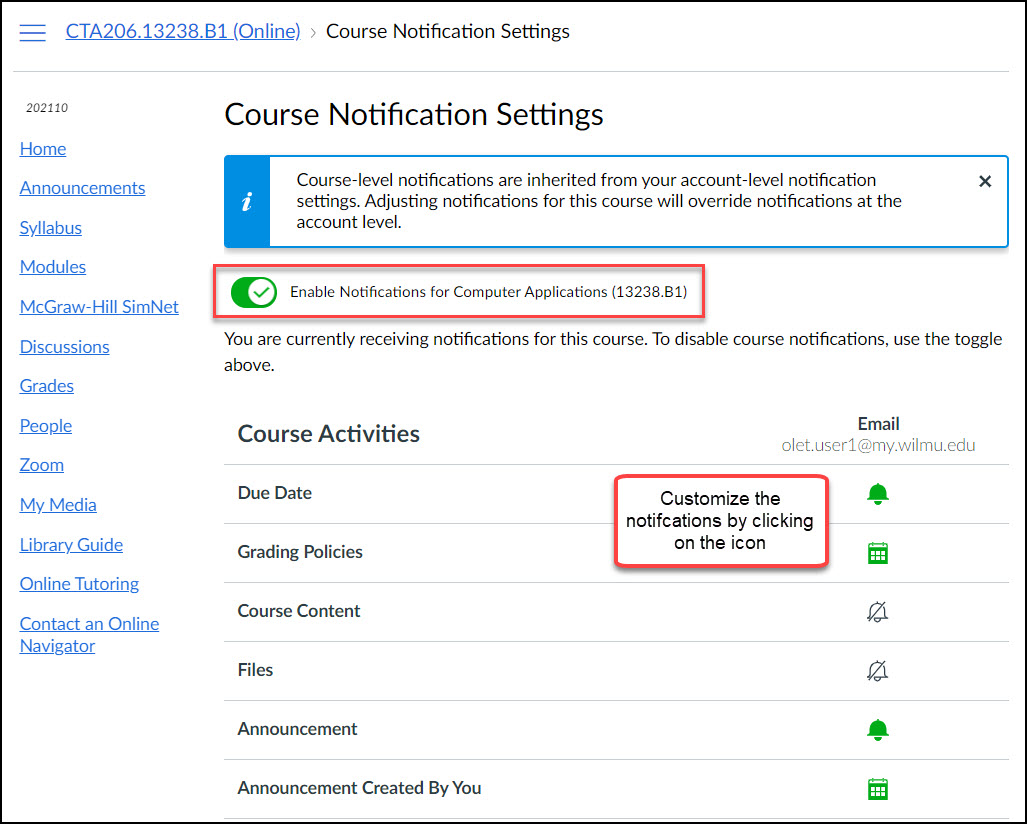
Task: Open the Discussions page
Action: coord(64,346)
